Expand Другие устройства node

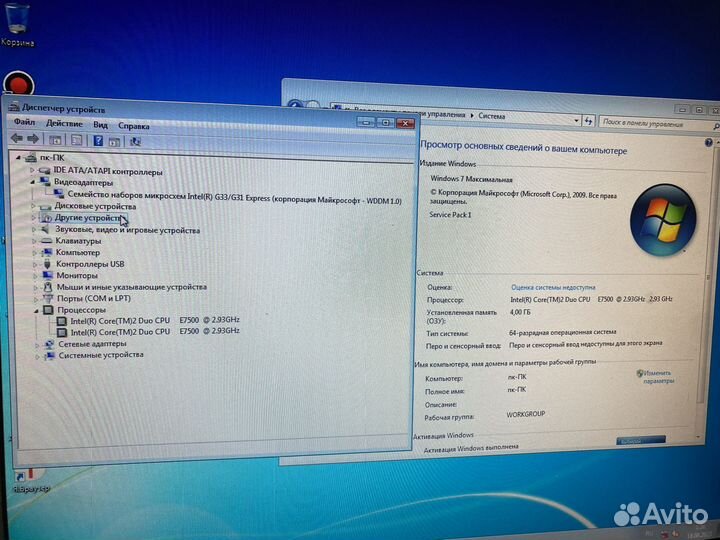(34, 217)
